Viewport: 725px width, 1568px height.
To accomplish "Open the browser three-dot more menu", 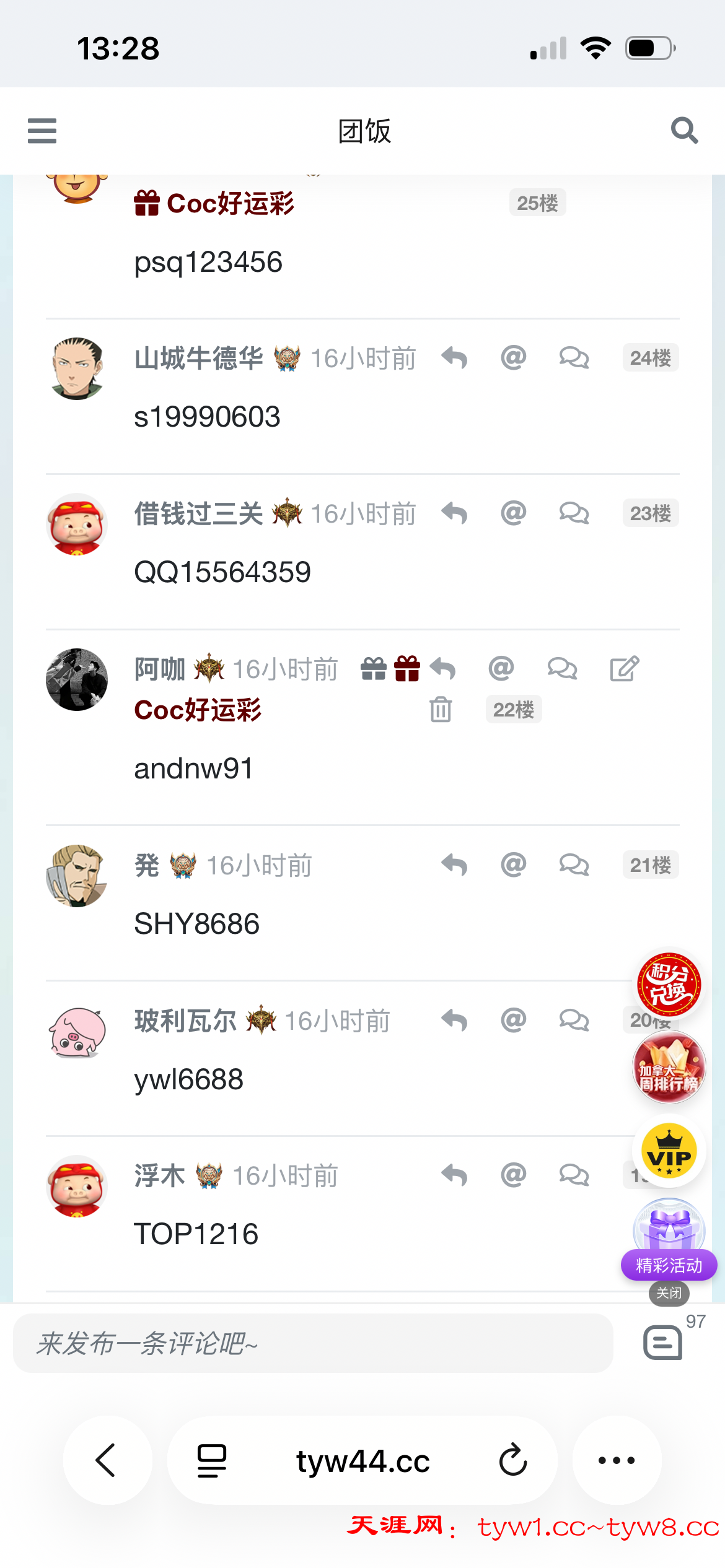I will 617,1460.
